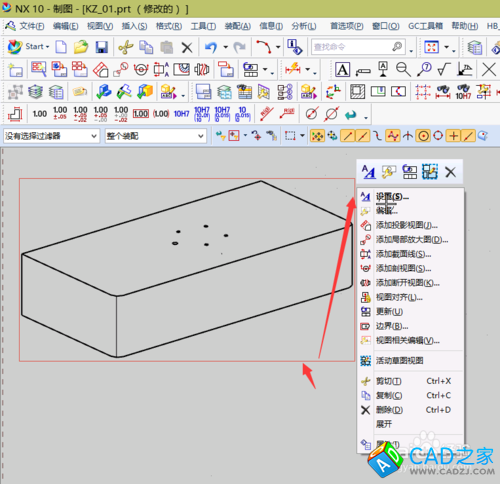Click the Undo arrow icon

tap(211, 47)
